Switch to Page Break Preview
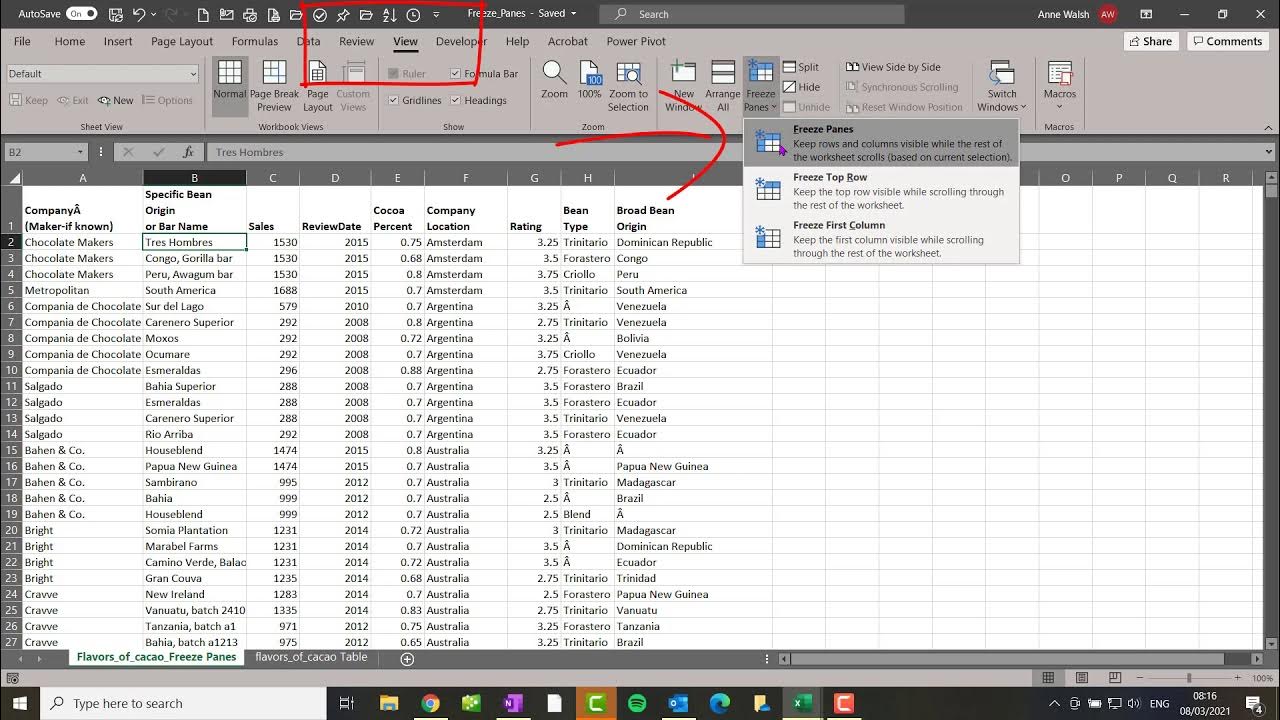1280x720 pixels. [x=274, y=86]
